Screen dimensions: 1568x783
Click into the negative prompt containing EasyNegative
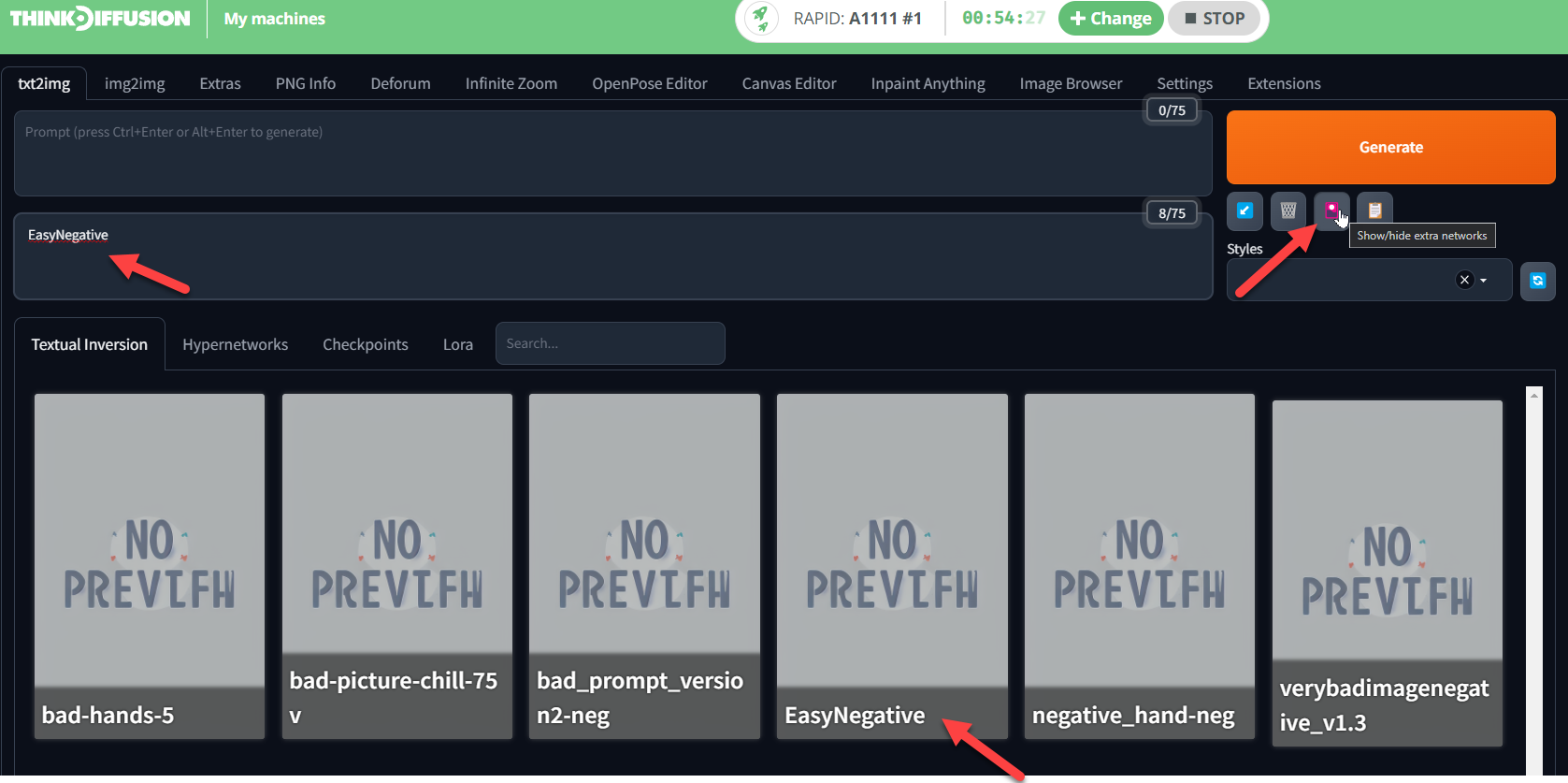click(x=612, y=256)
